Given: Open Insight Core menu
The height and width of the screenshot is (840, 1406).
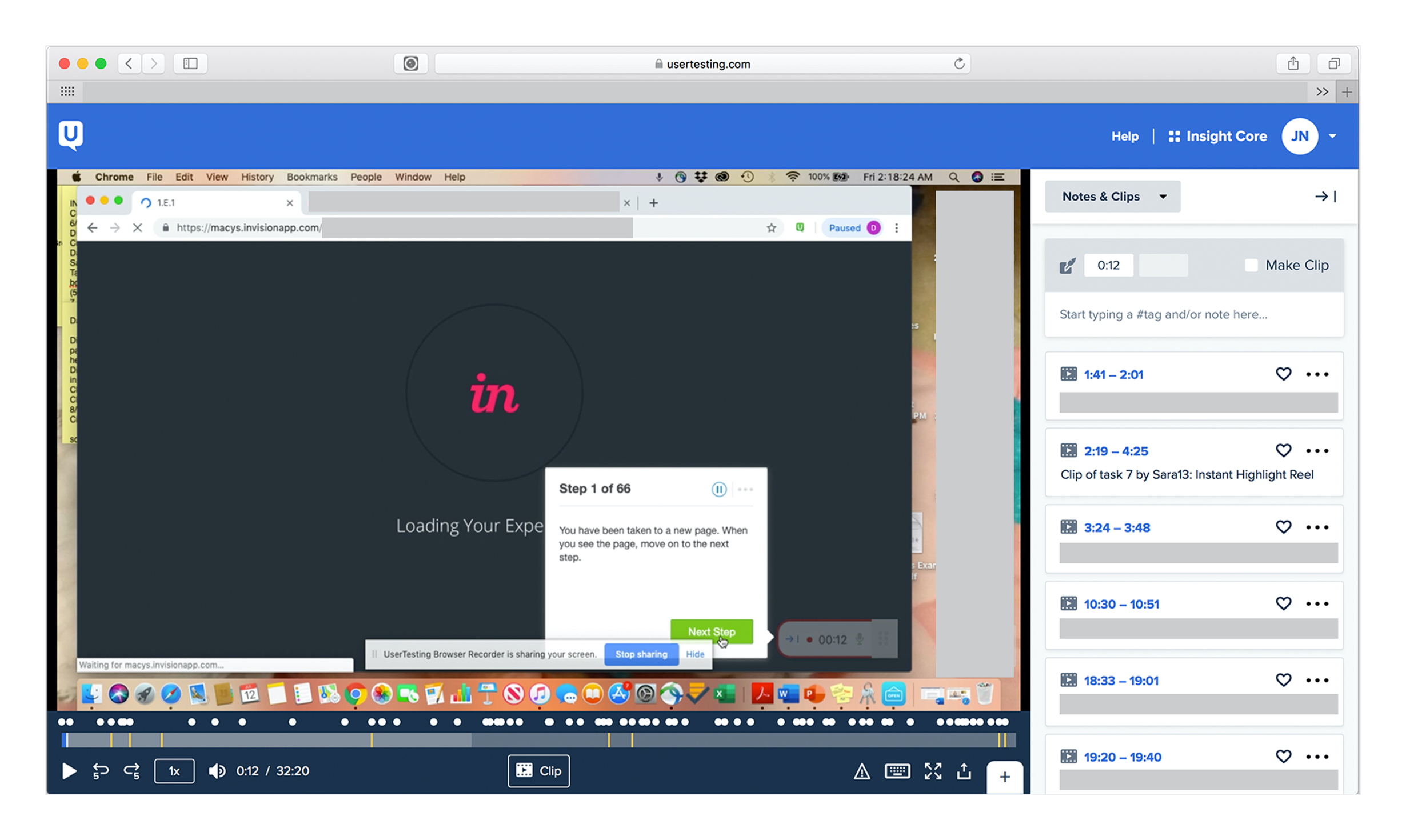Looking at the screenshot, I should coord(1217,137).
